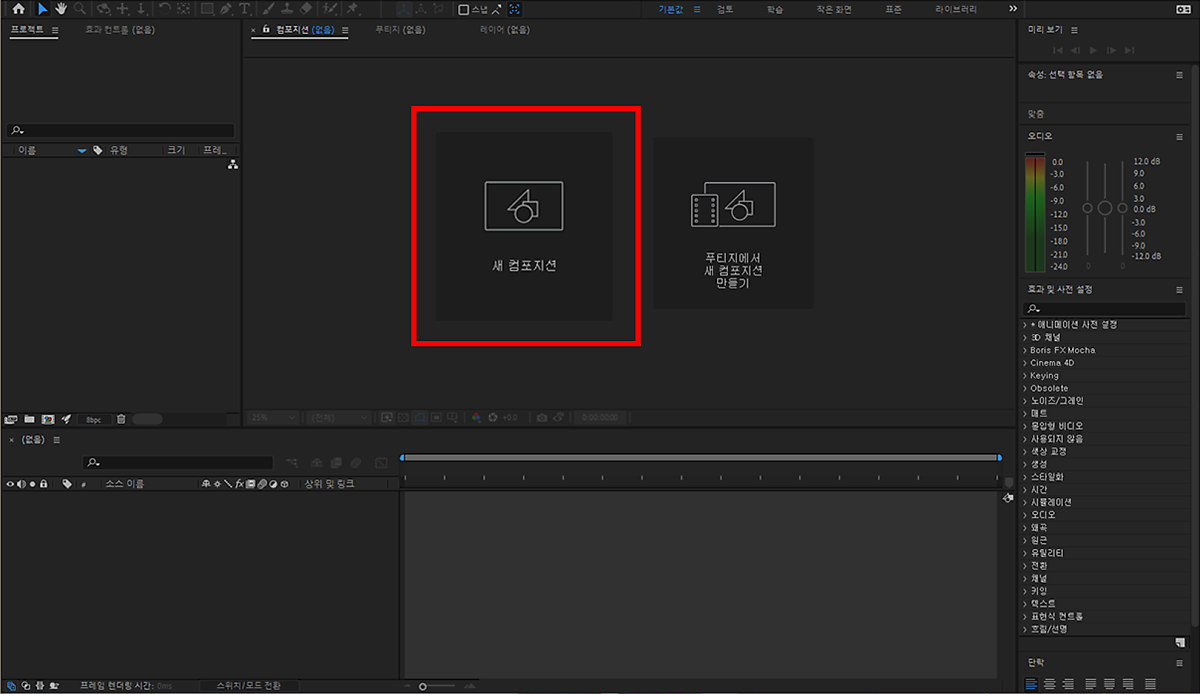Switch to the 효과 컨트롤 tab
This screenshot has width=1200, height=694.
pyautogui.click(x=119, y=30)
